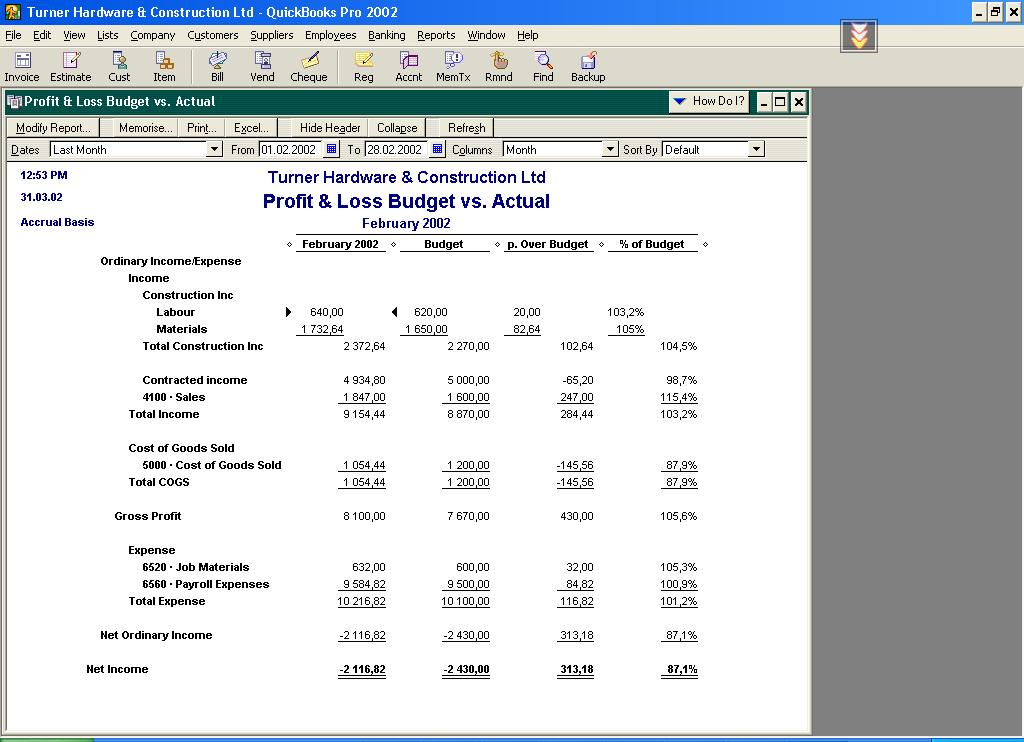
Task: Click the 4100 · Sales row label
Action: tap(174, 397)
